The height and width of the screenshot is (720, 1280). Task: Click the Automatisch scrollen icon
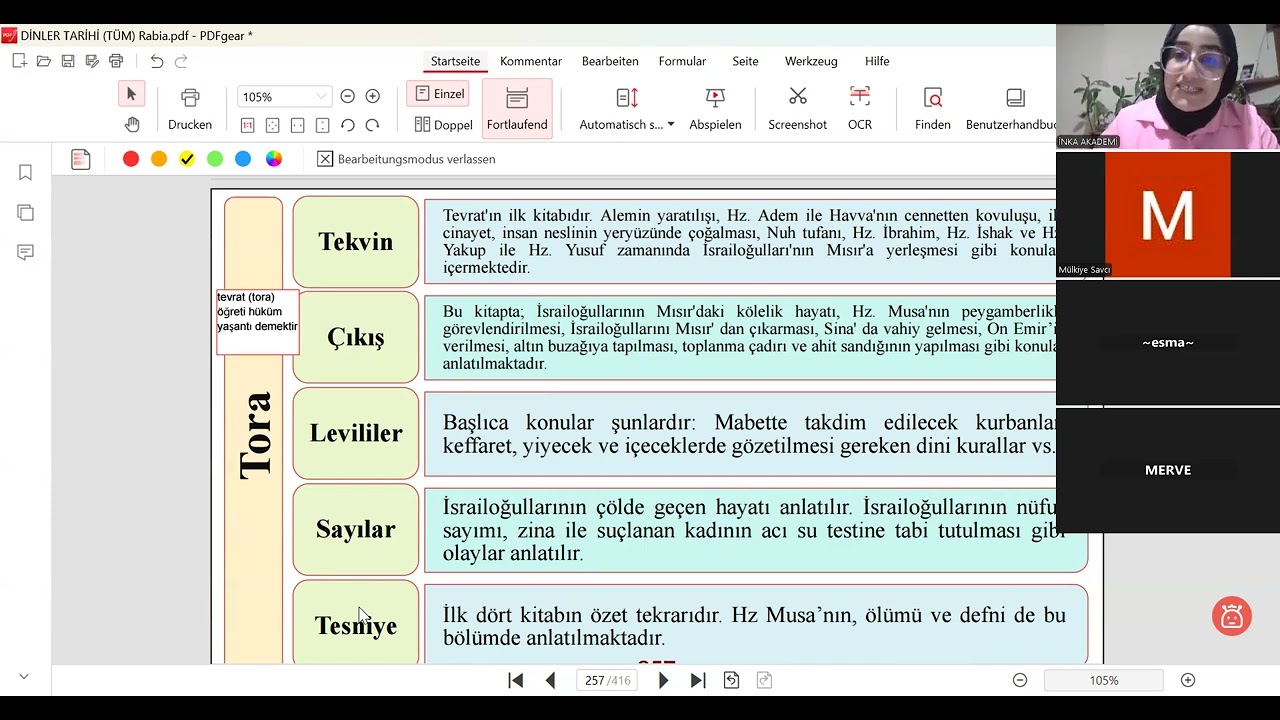coord(627,98)
